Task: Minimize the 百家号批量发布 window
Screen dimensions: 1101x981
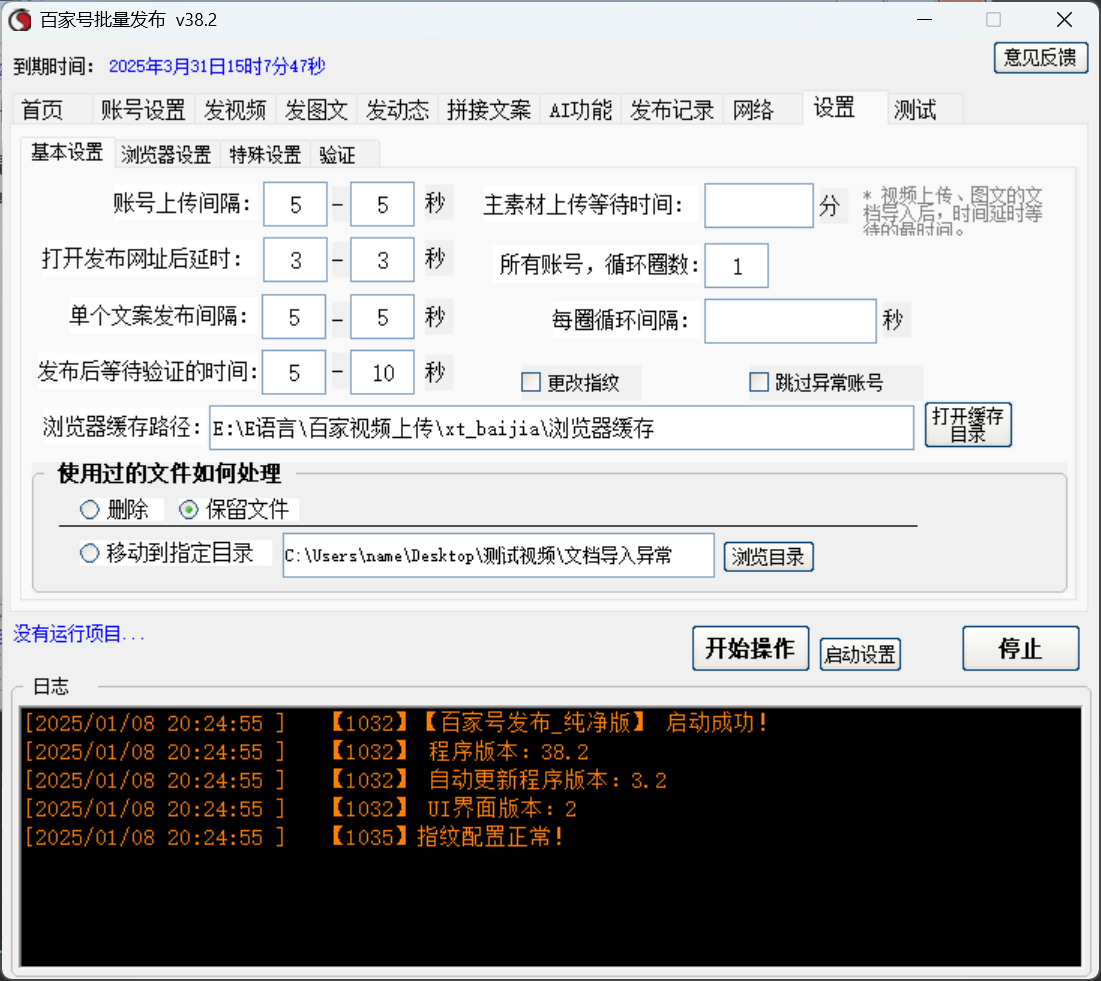Action: 925,20
